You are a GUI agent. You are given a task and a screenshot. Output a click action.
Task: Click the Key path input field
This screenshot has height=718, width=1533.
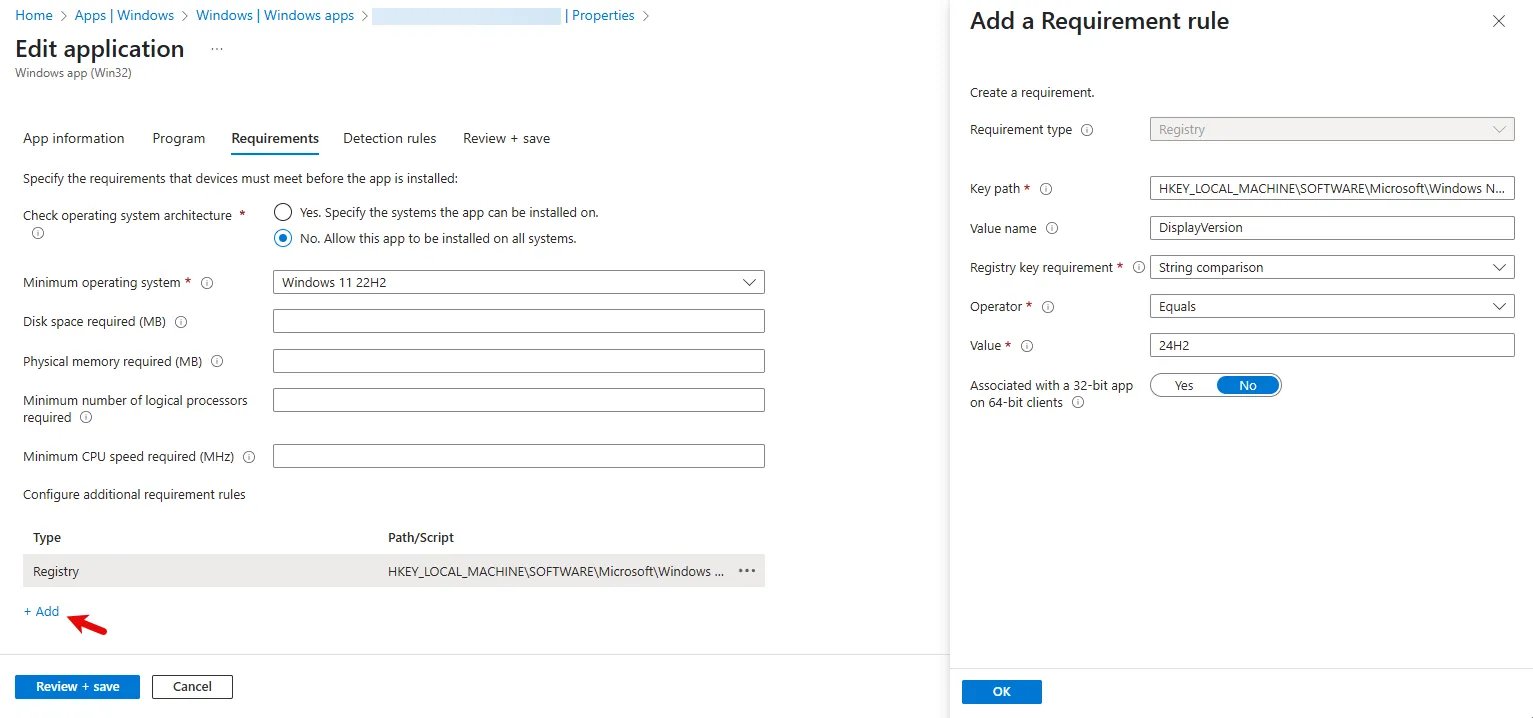pyautogui.click(x=1332, y=188)
